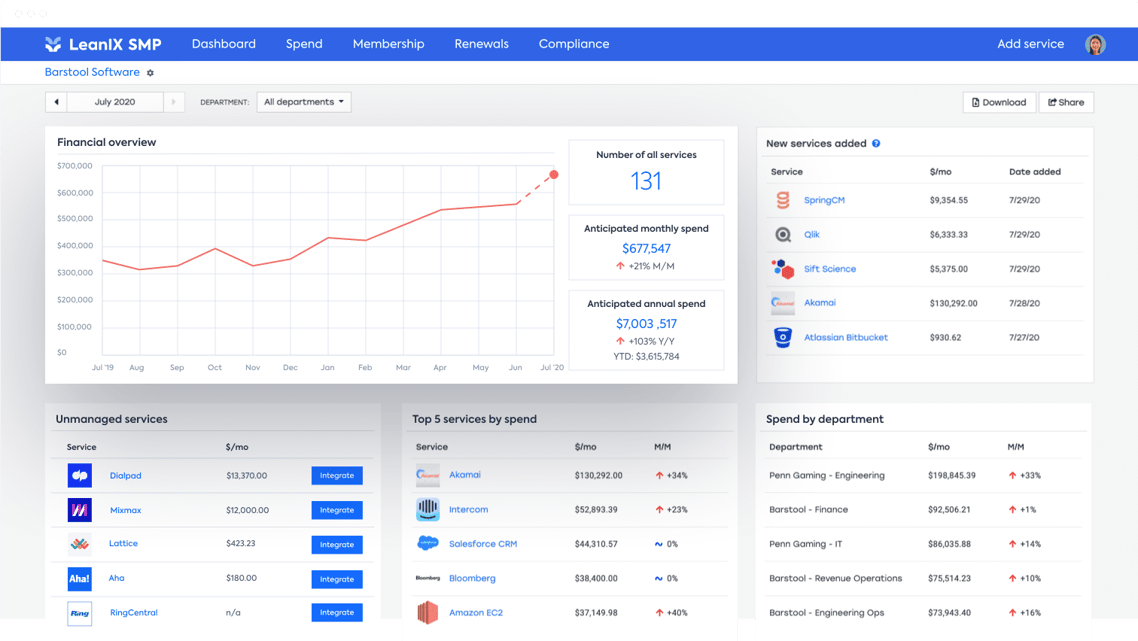Image resolution: width=1138 pixels, height=641 pixels.
Task: Click the SpringCM service icon
Action: point(783,200)
